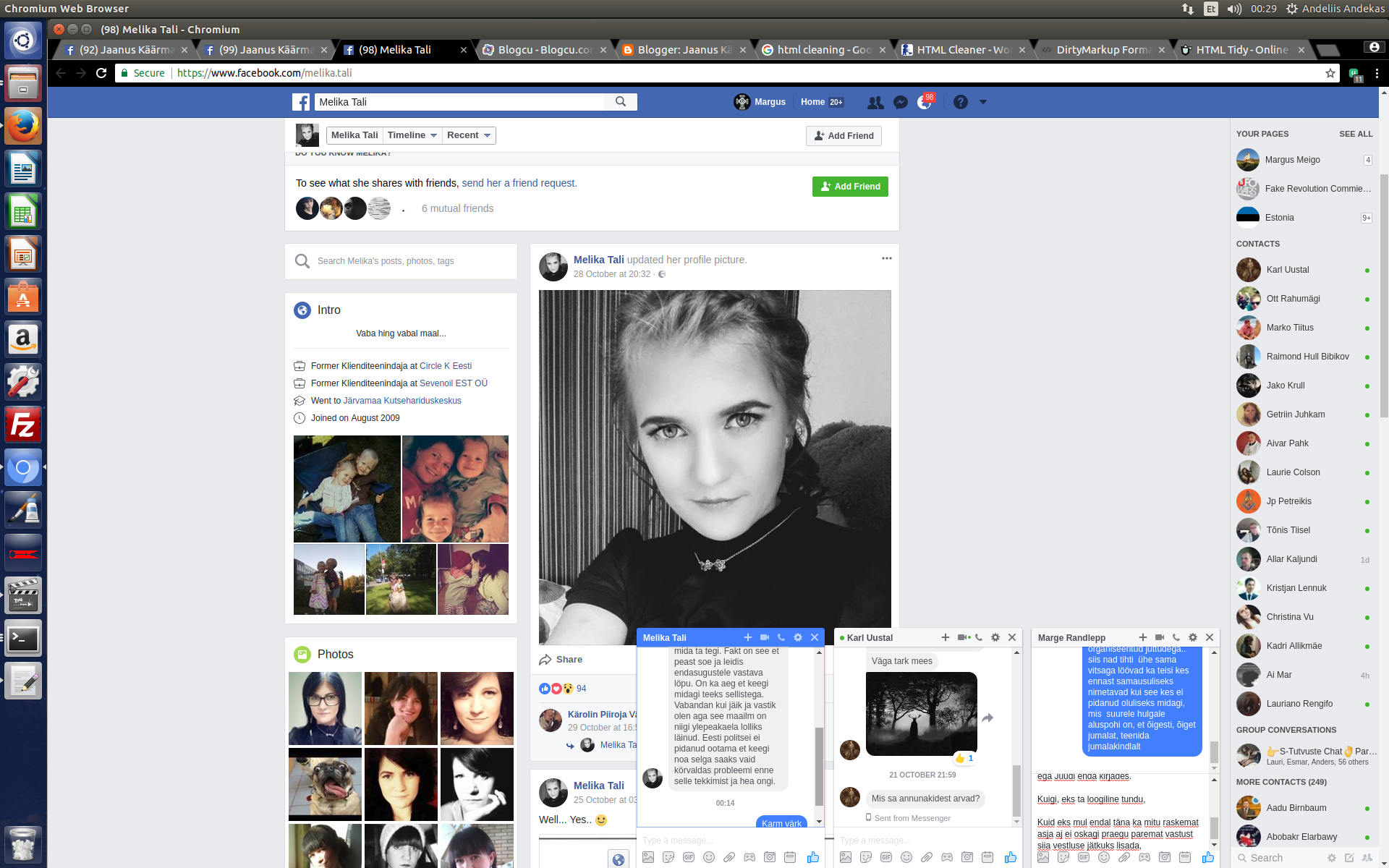This screenshot has height=868, width=1389.
Task: Search Melika's posts input field
Action: coord(402,261)
